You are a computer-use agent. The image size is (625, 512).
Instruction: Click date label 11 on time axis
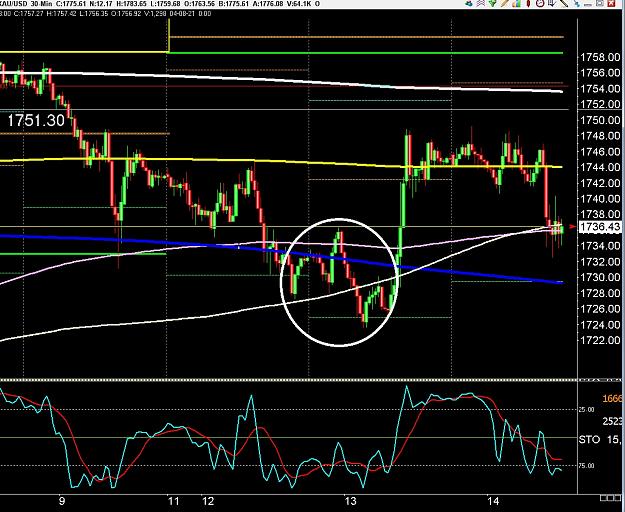pos(173,501)
